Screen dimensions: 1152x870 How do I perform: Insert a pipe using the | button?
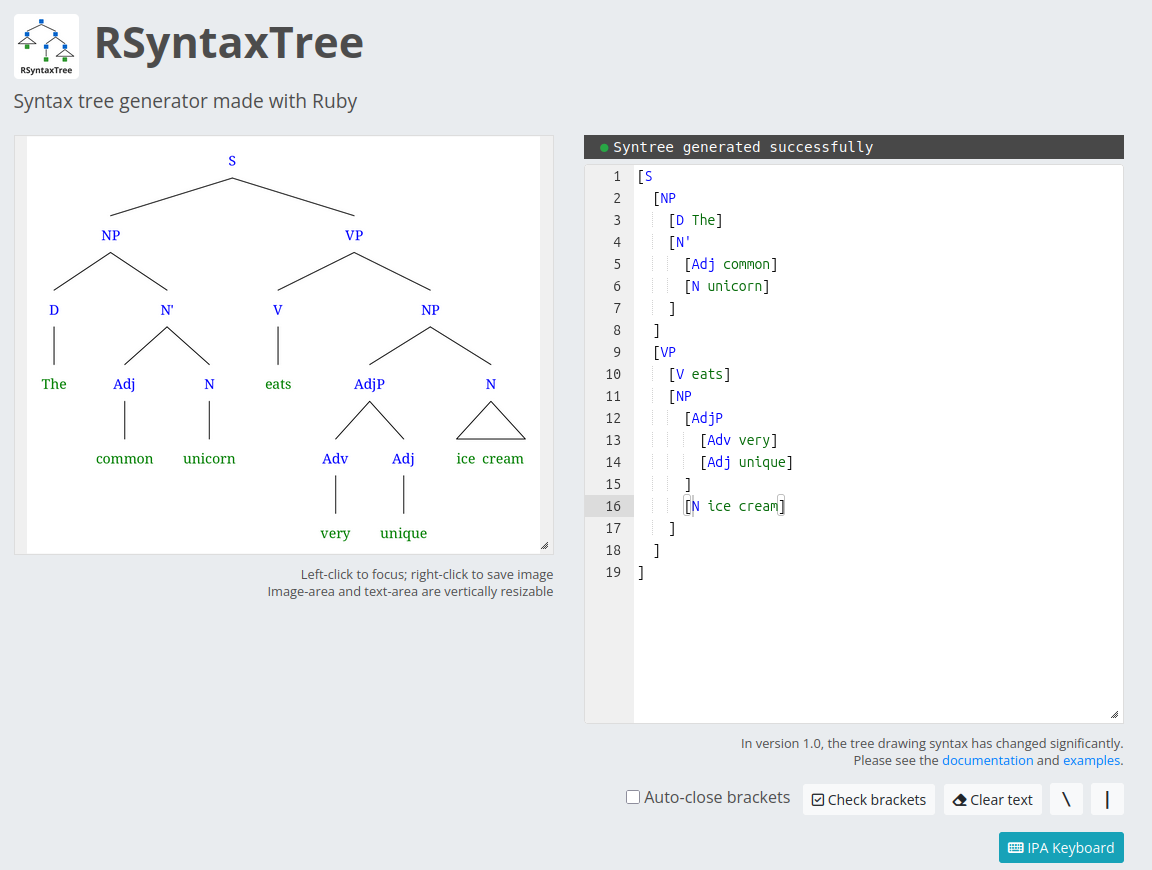coord(1107,799)
